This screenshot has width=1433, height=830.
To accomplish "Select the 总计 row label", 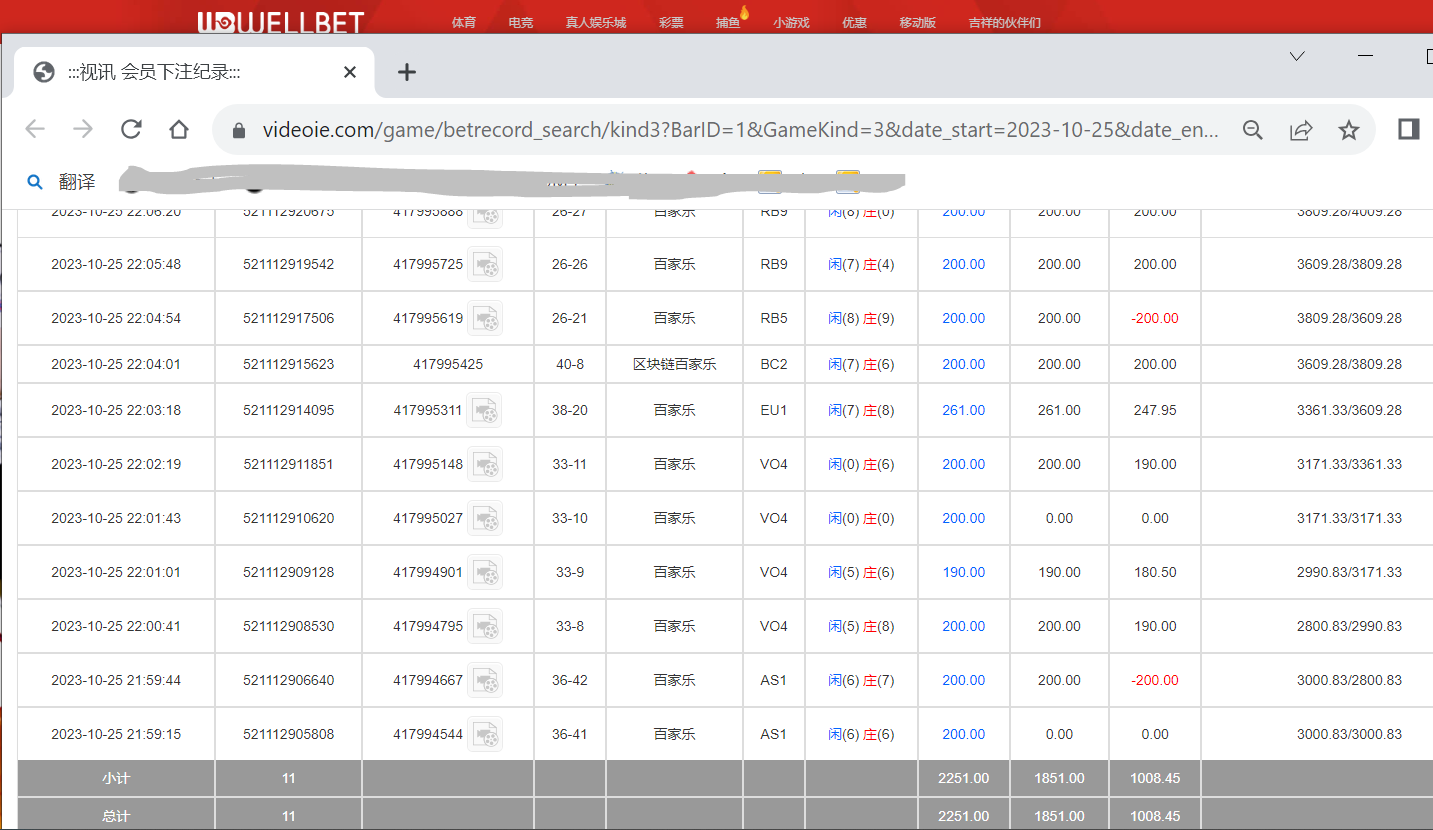I will pyautogui.click(x=116, y=816).
